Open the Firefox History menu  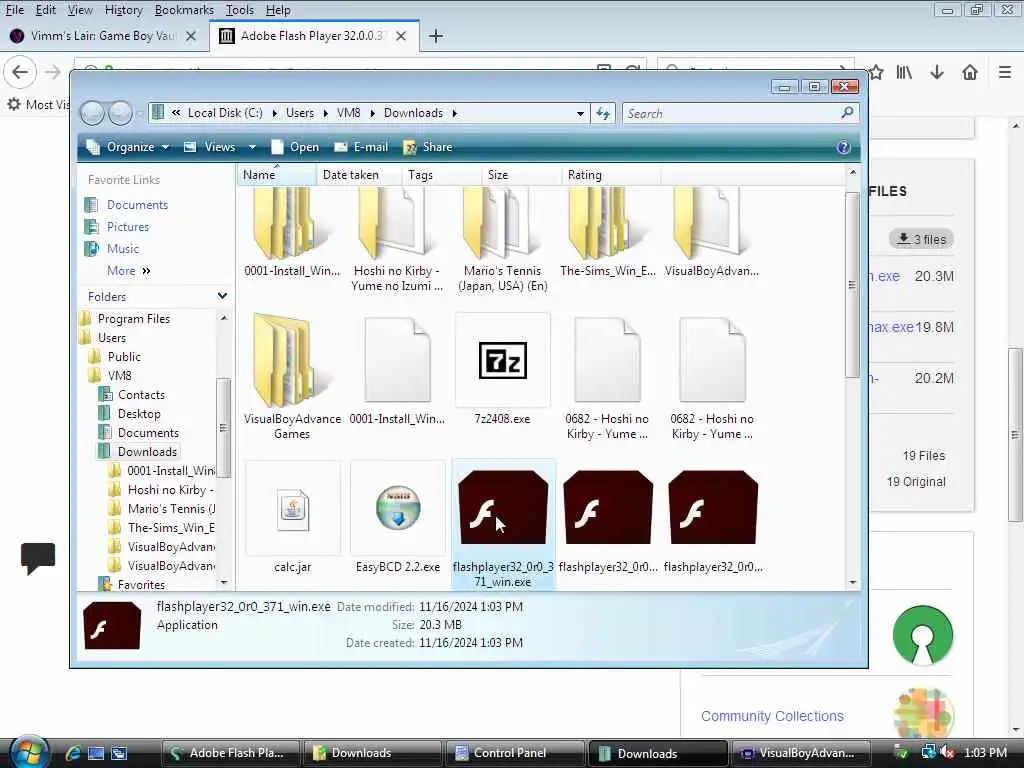click(123, 10)
